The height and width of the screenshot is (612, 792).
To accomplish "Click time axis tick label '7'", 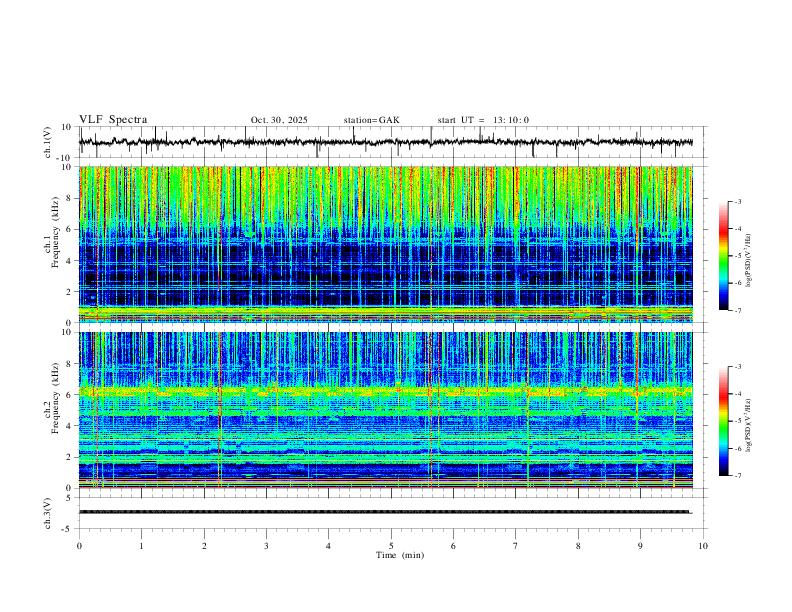I will [x=516, y=546].
